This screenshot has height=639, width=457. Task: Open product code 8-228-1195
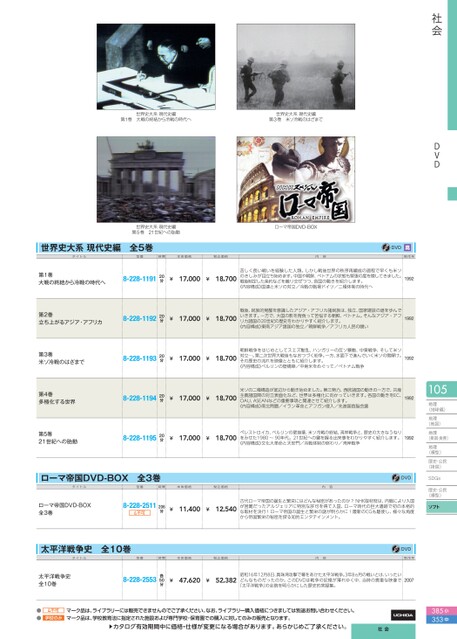pyautogui.click(x=139, y=438)
